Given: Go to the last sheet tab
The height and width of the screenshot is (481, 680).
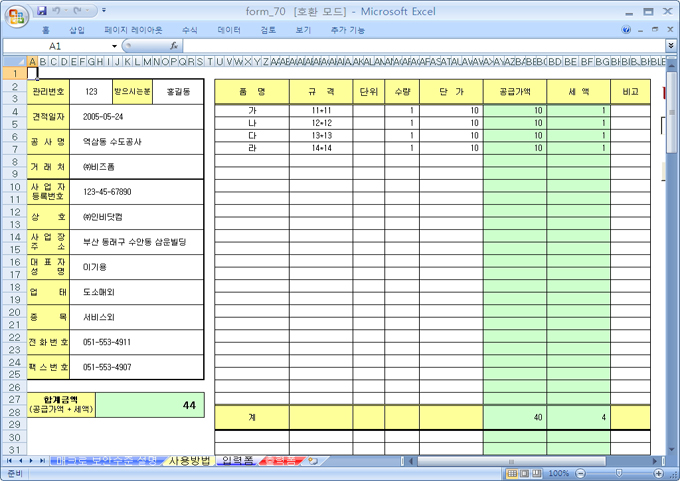Looking at the screenshot, I should click(x=42, y=461).
